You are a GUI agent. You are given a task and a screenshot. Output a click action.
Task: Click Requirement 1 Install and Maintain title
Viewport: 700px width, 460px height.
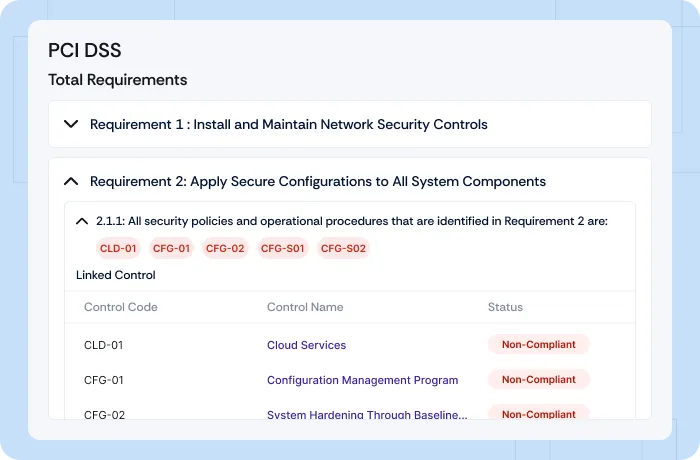click(288, 125)
